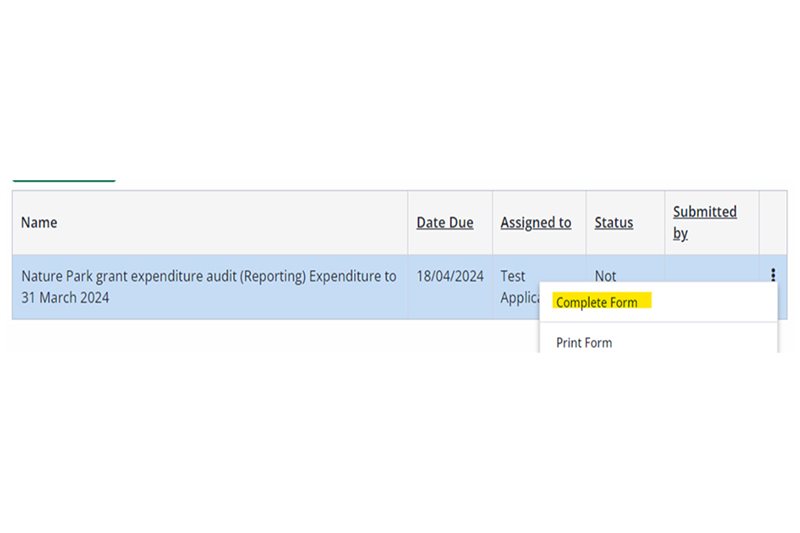Sort the table by Date Due header
This screenshot has height=533, width=800.
click(x=445, y=223)
